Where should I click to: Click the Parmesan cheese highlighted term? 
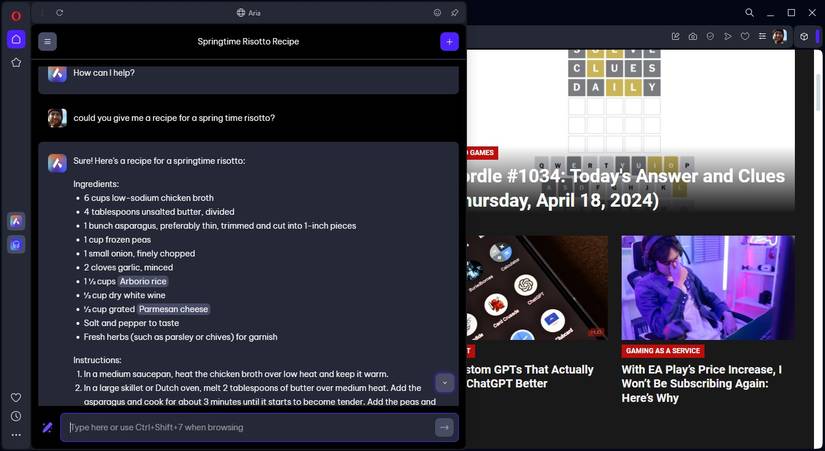click(x=174, y=309)
